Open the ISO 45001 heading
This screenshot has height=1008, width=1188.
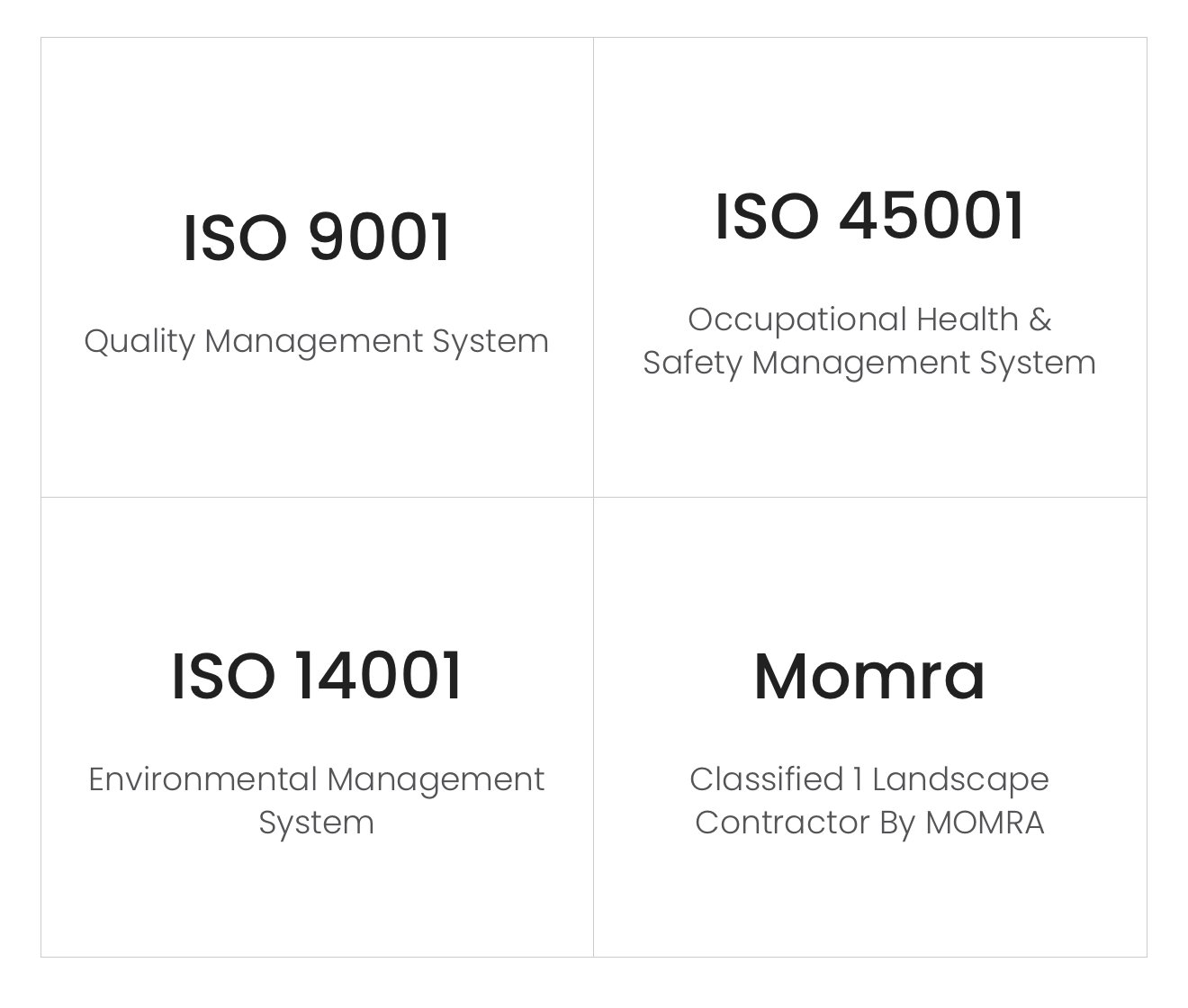[869, 216]
